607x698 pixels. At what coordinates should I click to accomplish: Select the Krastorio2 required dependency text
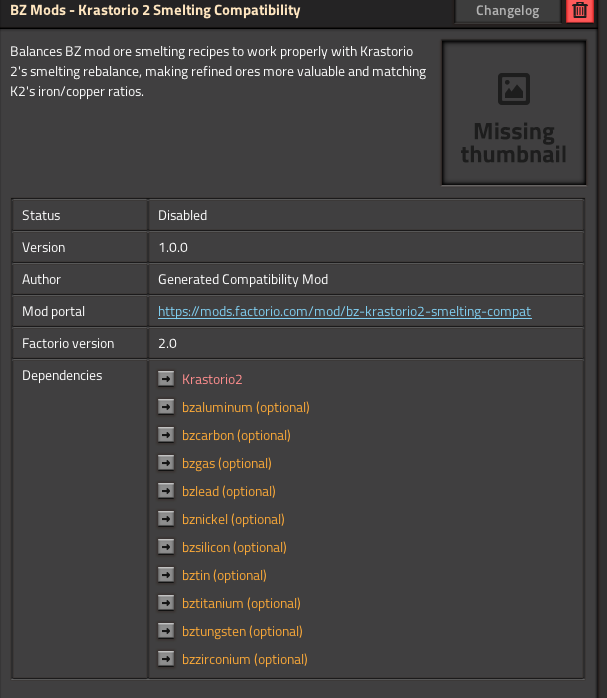(212, 379)
